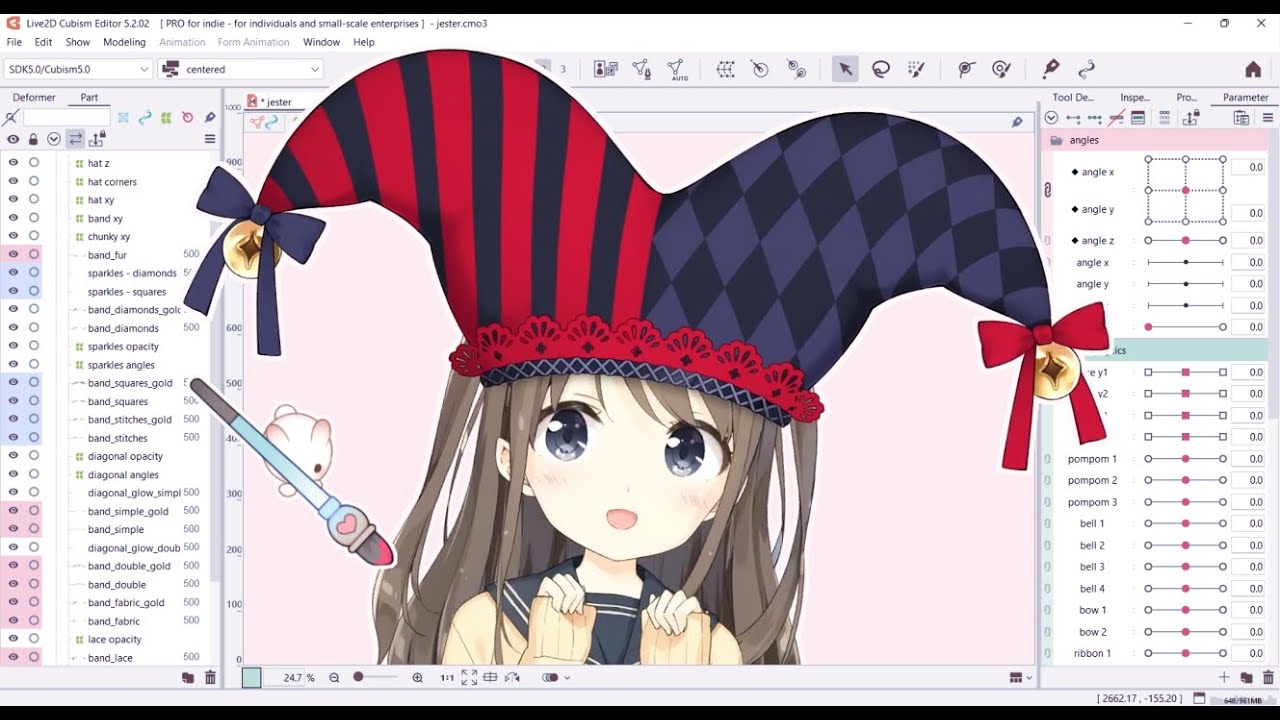Open the Help menu

click(364, 42)
